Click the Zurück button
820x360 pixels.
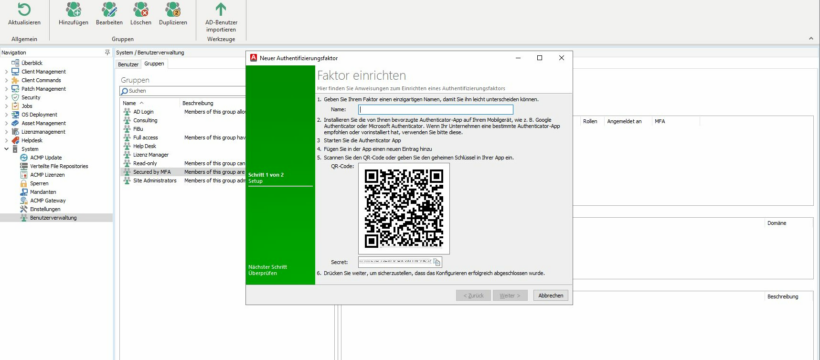(473, 296)
